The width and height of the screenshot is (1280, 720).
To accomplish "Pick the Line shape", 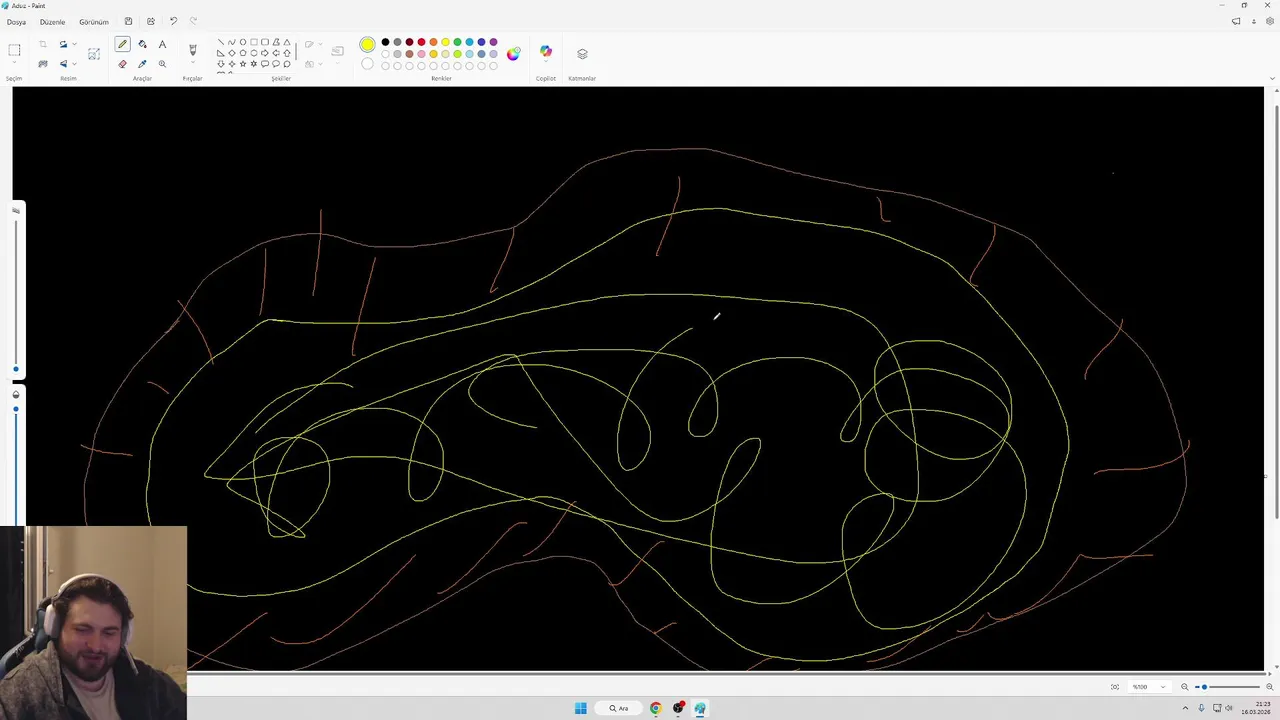I will 220,42.
